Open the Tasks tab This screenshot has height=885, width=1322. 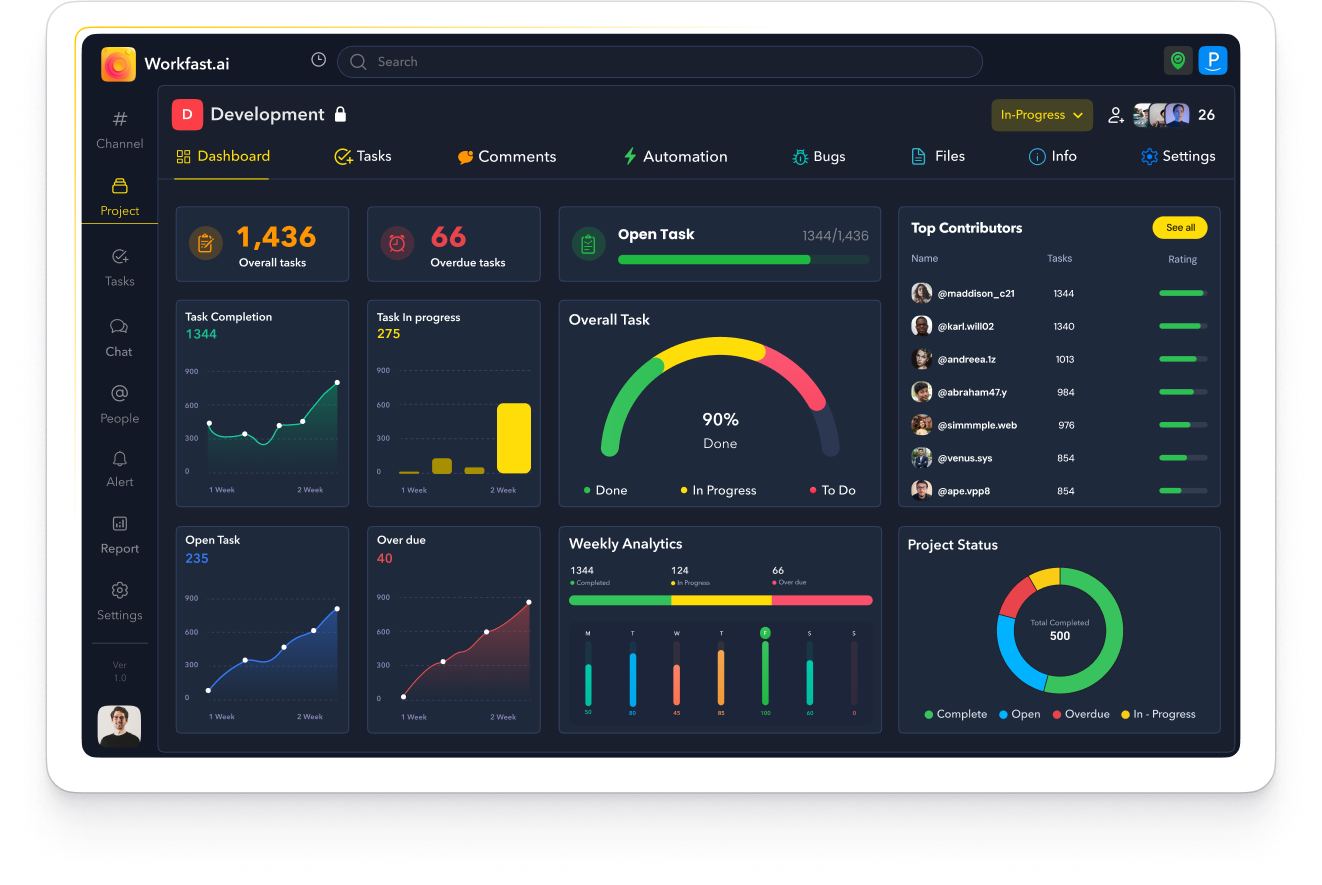pos(362,156)
